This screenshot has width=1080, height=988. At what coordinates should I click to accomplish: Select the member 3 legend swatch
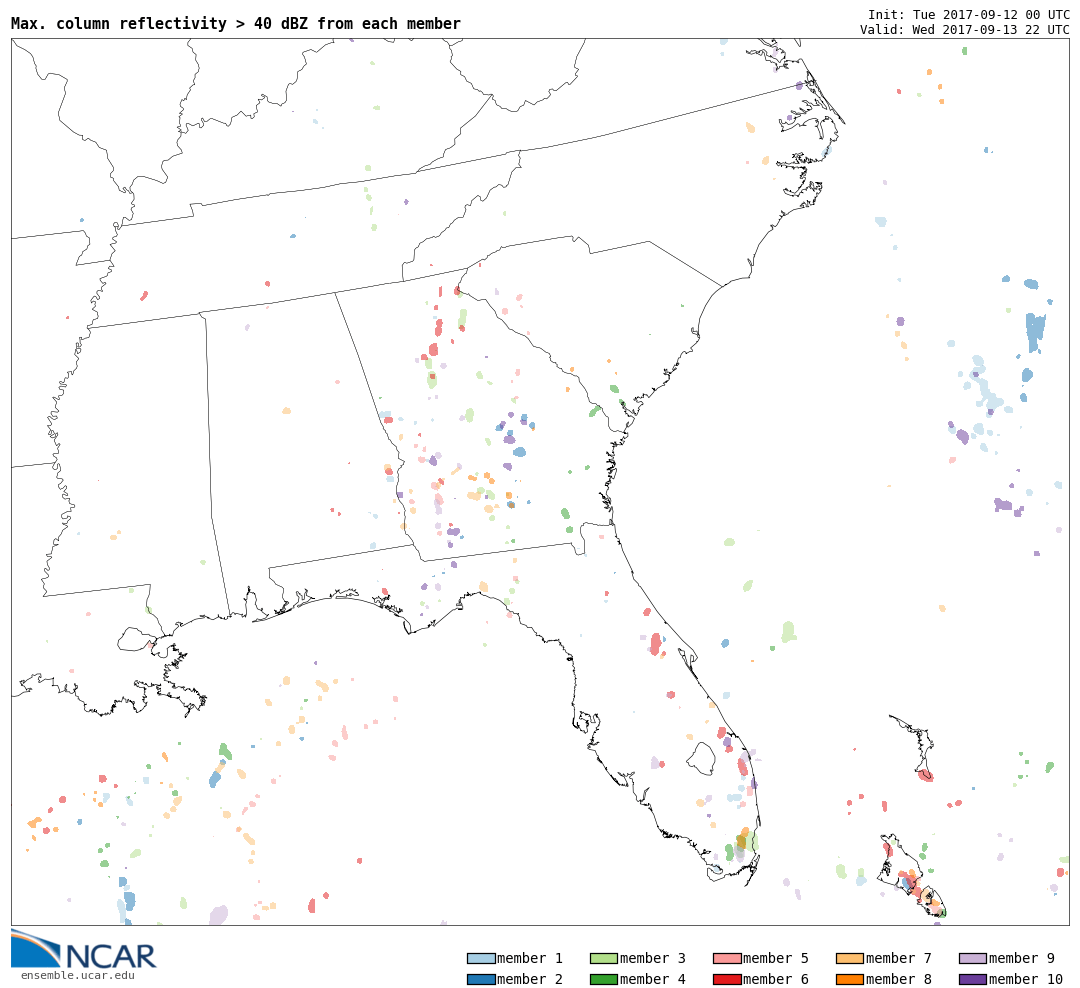[x=604, y=958]
